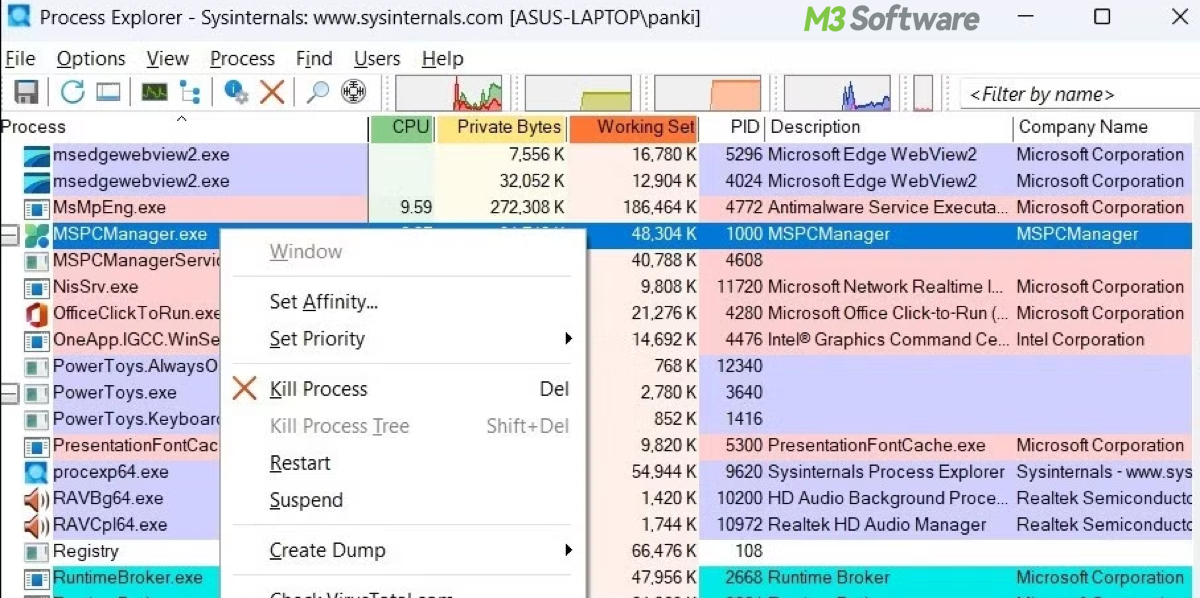This screenshot has width=1200, height=598.
Task: Open the physical memory mini graph
Action: pyautogui.click(x=708, y=93)
